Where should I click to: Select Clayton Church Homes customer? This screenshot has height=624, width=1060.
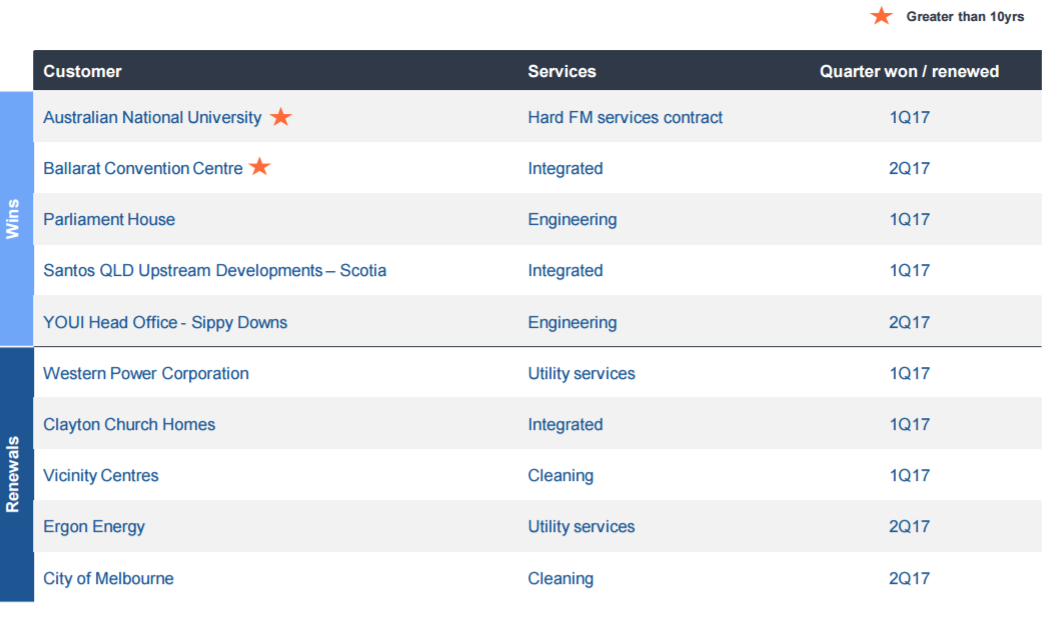129,424
